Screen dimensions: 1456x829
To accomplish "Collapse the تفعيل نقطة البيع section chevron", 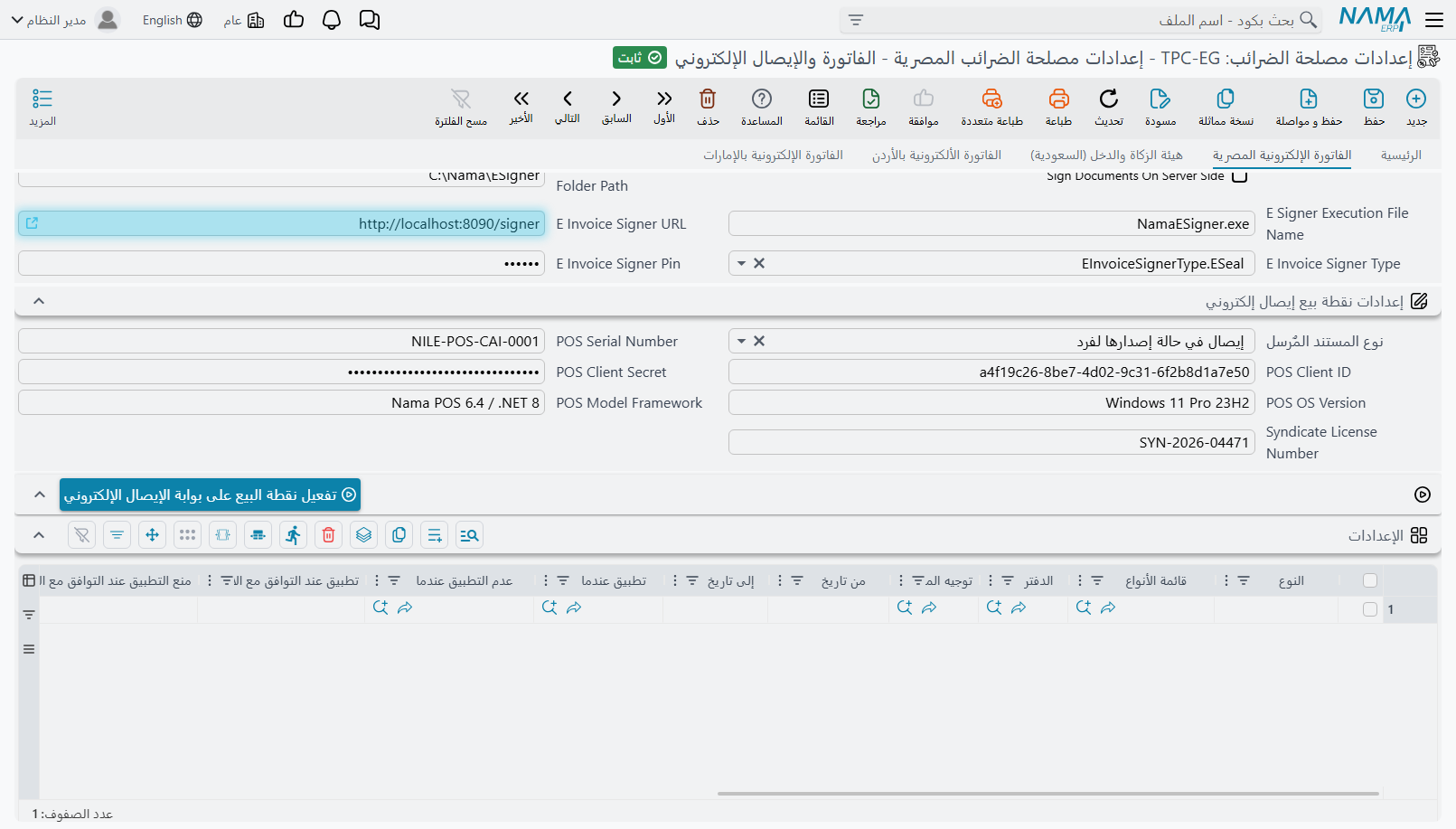I will [39, 495].
